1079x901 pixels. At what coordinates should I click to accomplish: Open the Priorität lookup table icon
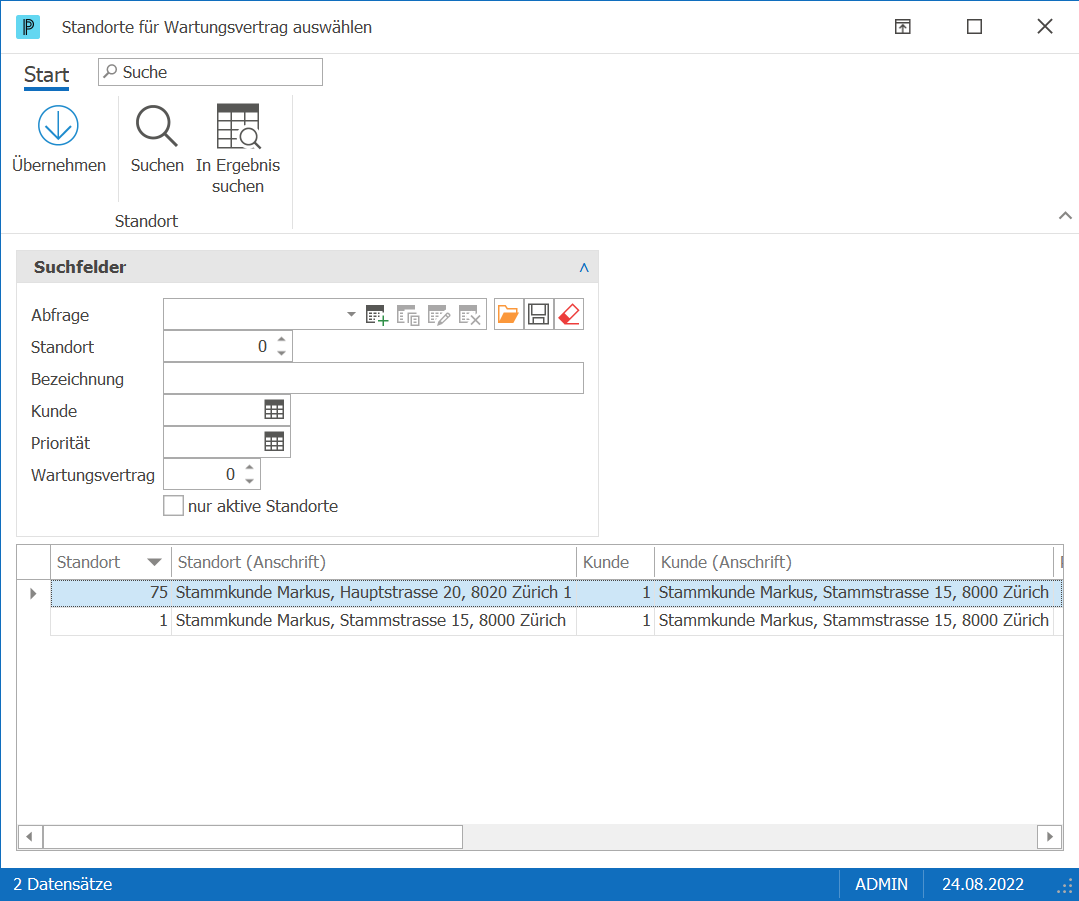[x=274, y=442]
